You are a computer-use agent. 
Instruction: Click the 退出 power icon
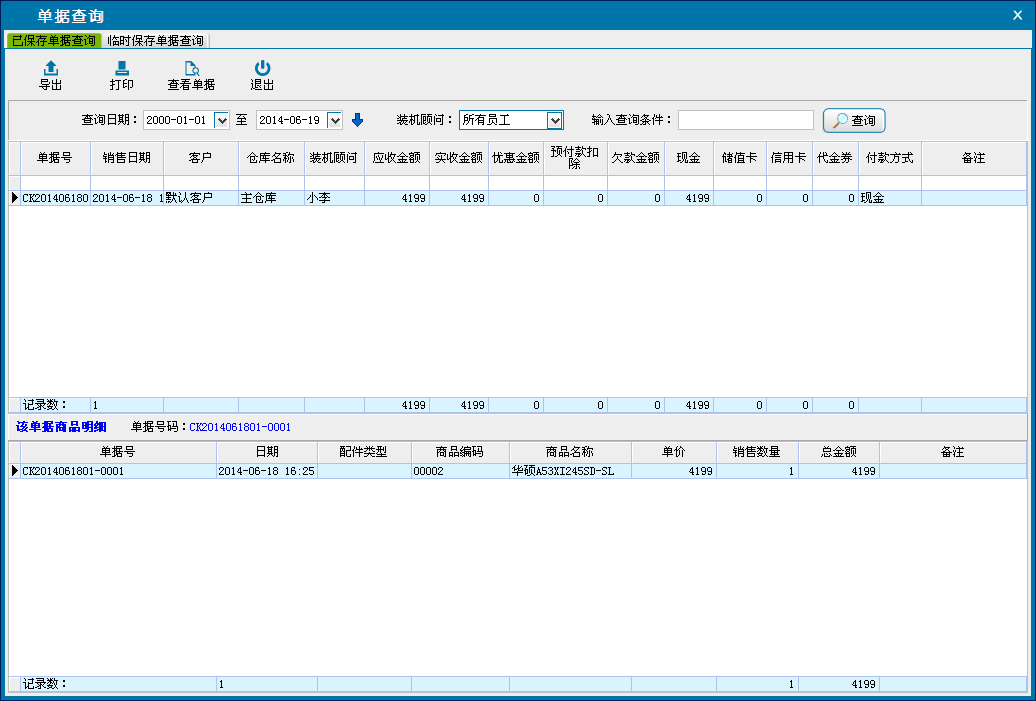point(262,69)
